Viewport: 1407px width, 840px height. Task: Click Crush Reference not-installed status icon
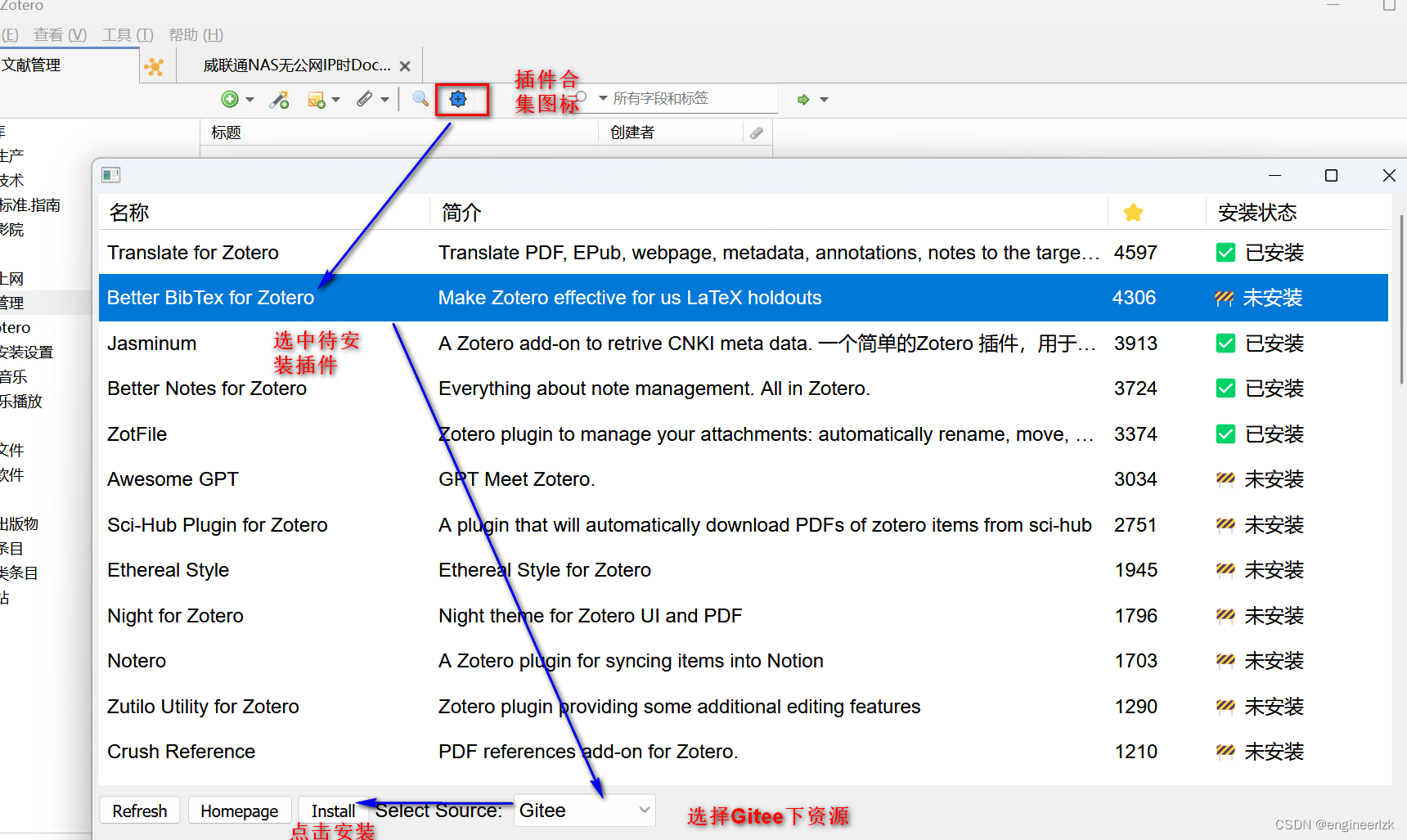coord(1225,752)
